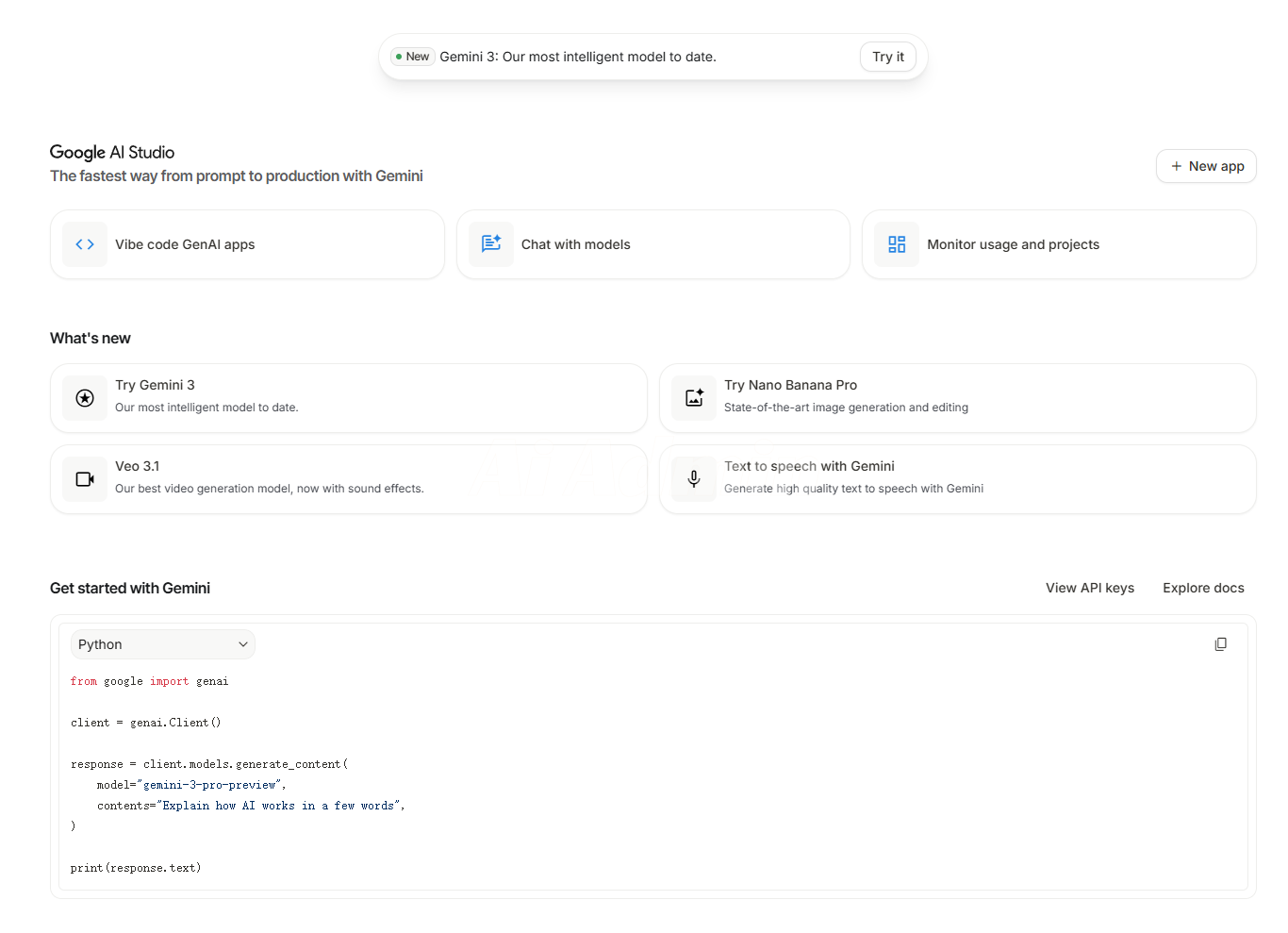Click the microphone icon for Text to speech

694,479
